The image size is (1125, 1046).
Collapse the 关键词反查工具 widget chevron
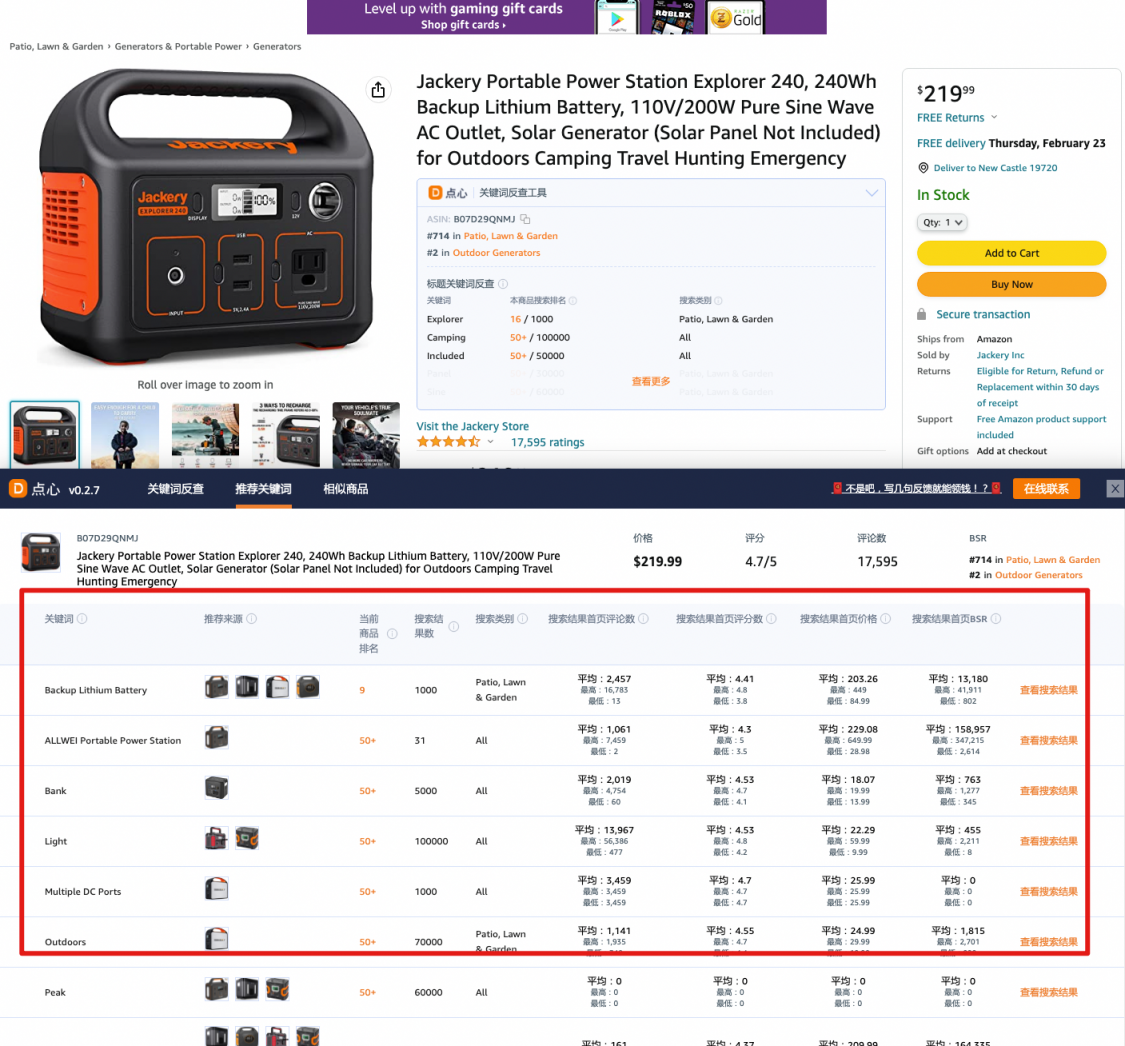point(871,193)
